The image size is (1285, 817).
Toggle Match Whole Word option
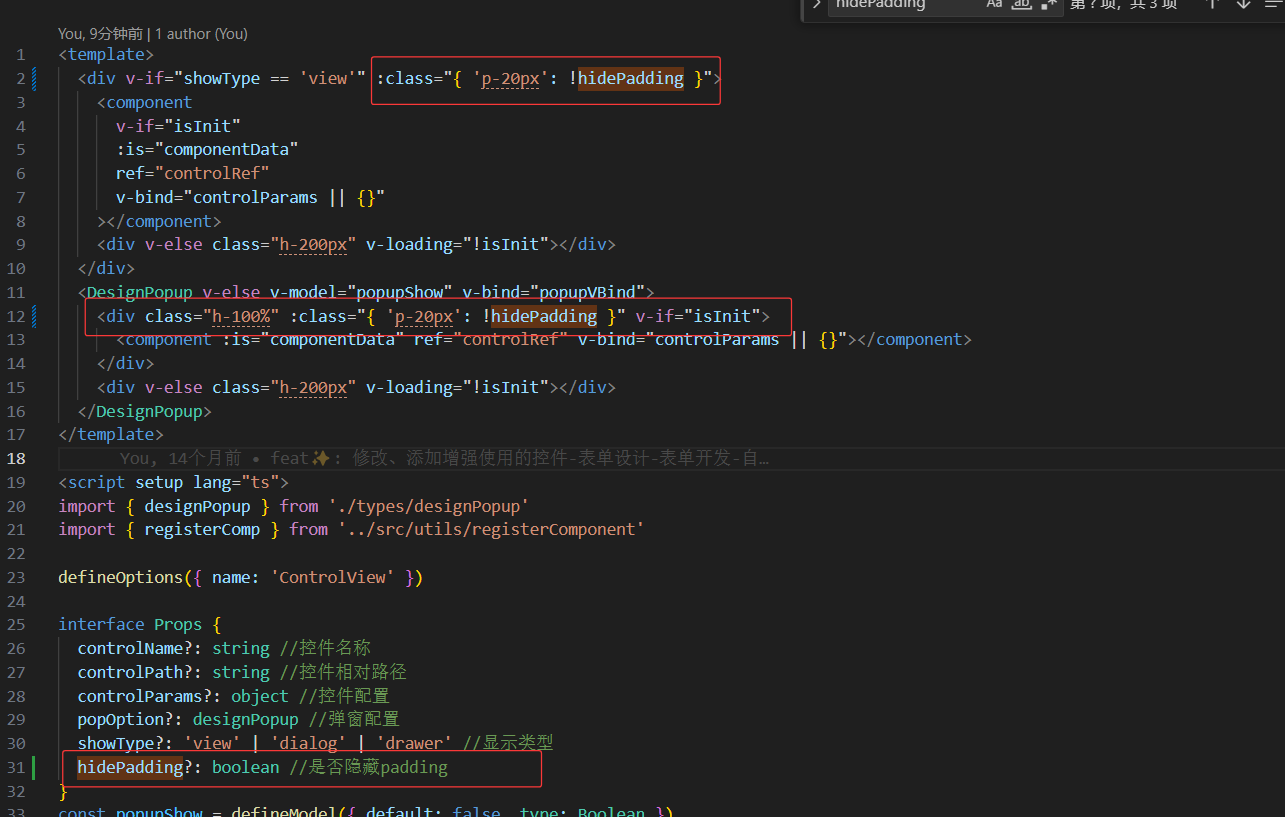[x=1021, y=4]
